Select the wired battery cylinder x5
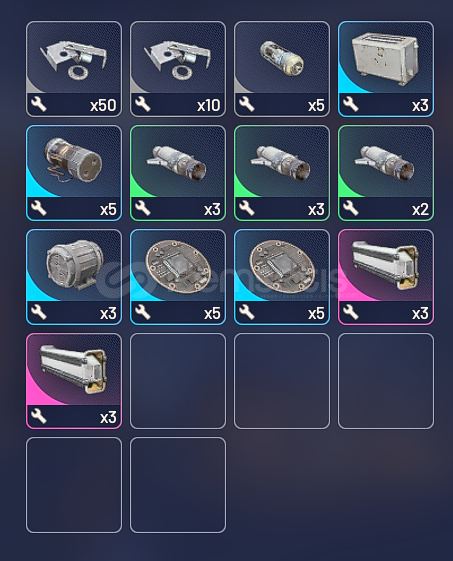The image size is (453, 561). point(74,173)
